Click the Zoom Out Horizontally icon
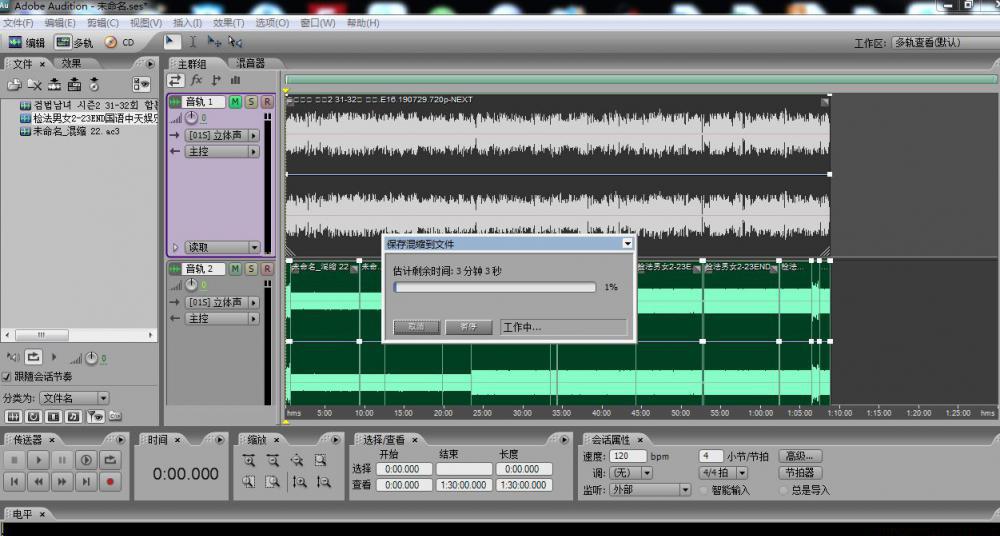The image size is (1000, 536). click(x=273, y=460)
